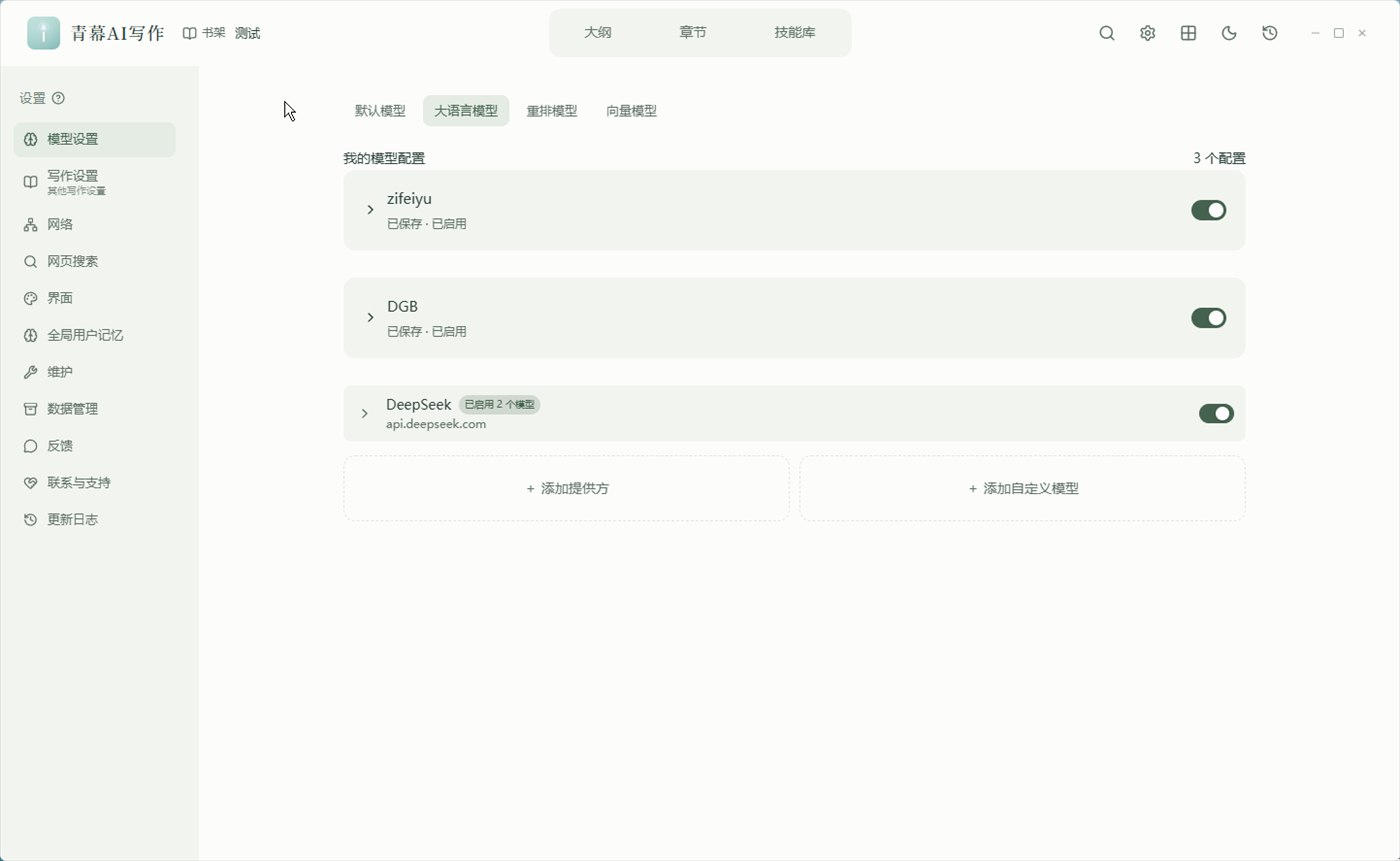
Task: Click the 界面 palette icon in sidebar
Action: click(x=30, y=298)
